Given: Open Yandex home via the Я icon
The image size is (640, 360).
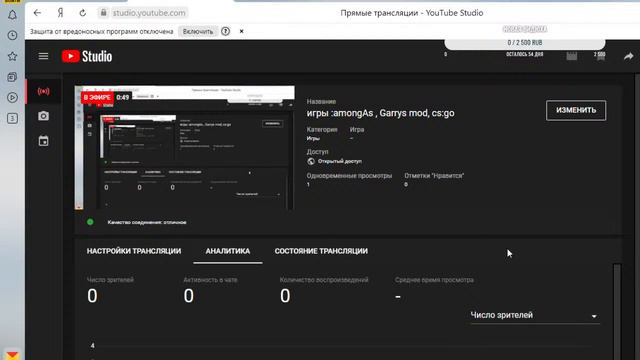Looking at the screenshot, I should click(x=60, y=13).
